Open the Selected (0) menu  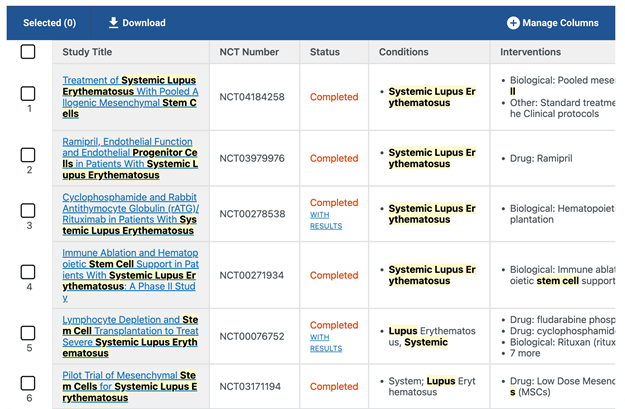[x=49, y=23]
